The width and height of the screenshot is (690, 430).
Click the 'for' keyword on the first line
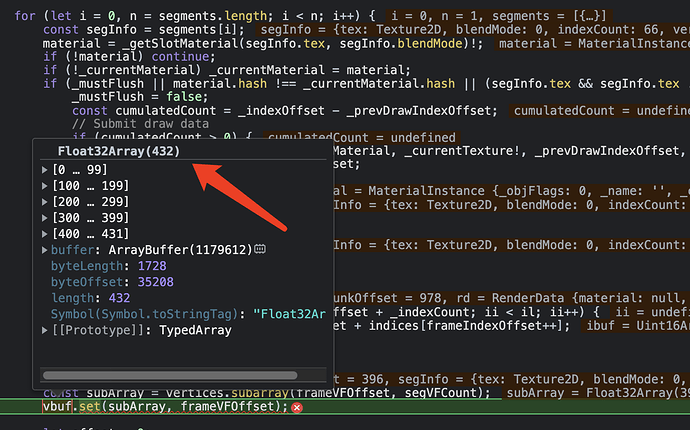(25, 16)
